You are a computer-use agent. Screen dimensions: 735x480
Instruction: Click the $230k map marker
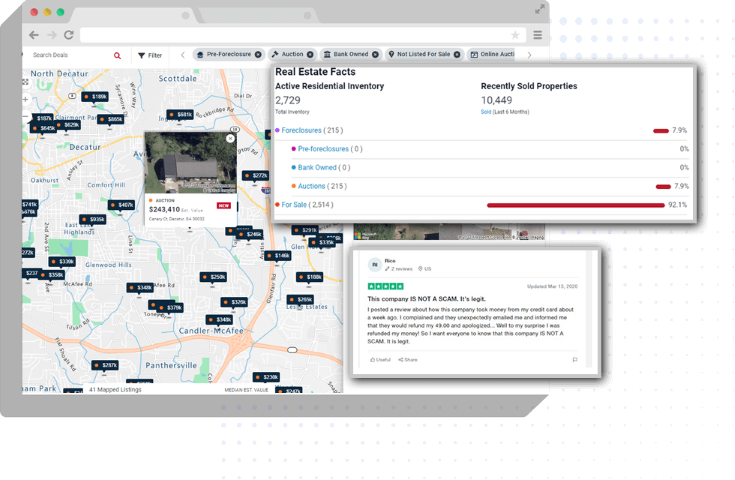pos(266,377)
